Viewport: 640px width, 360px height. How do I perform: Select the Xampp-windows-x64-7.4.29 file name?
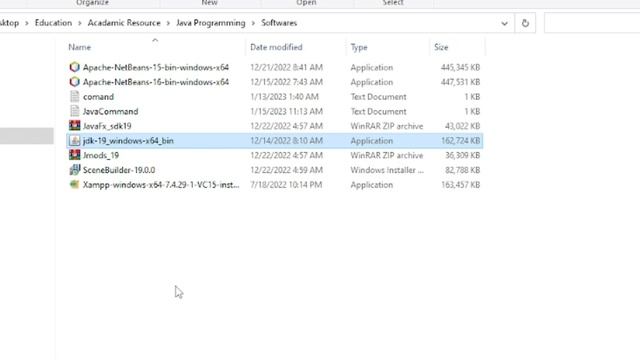pos(161,185)
